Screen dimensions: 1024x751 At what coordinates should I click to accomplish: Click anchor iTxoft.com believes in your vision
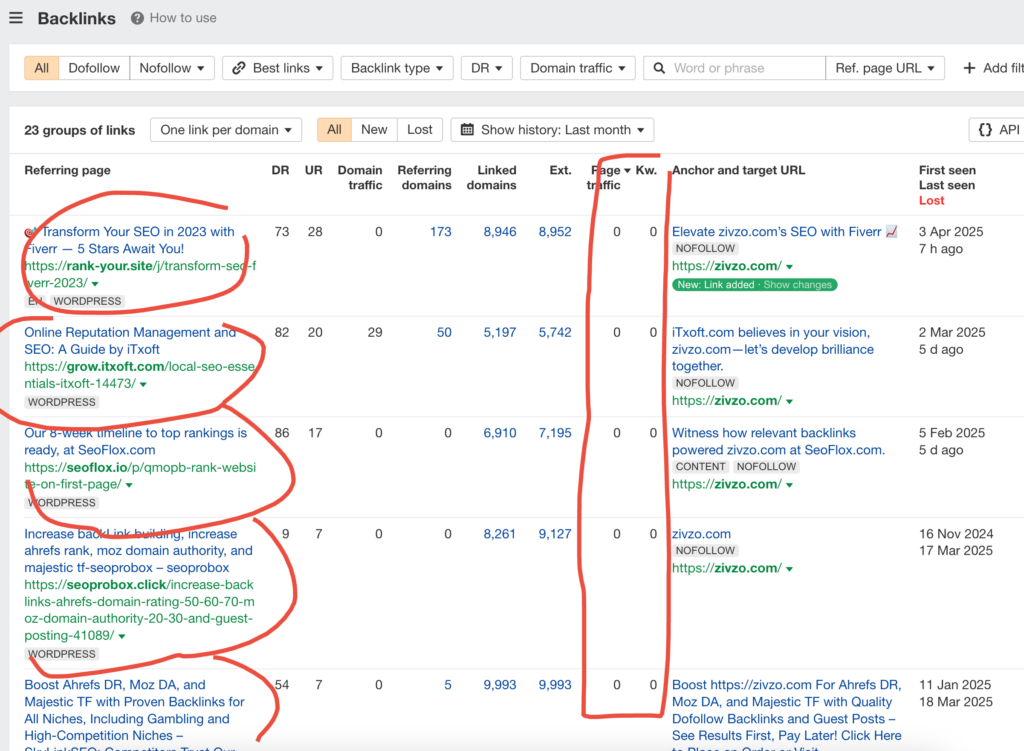[x=773, y=349]
